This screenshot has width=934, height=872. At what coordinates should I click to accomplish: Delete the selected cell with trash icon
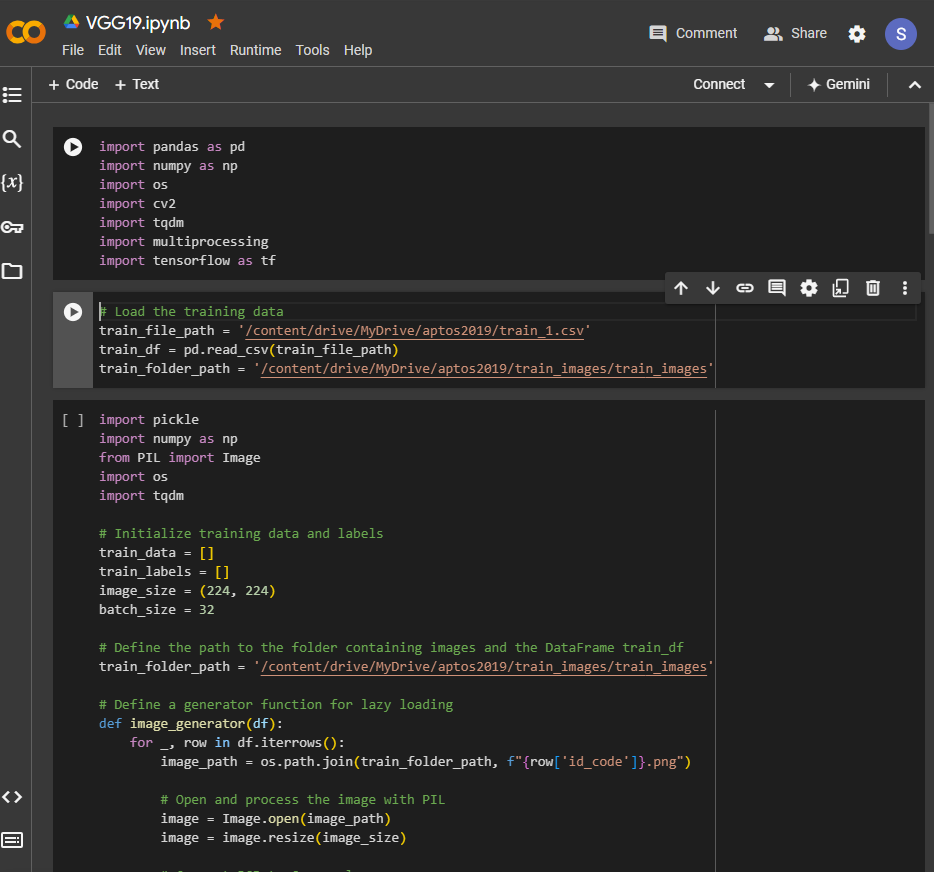pos(873,288)
